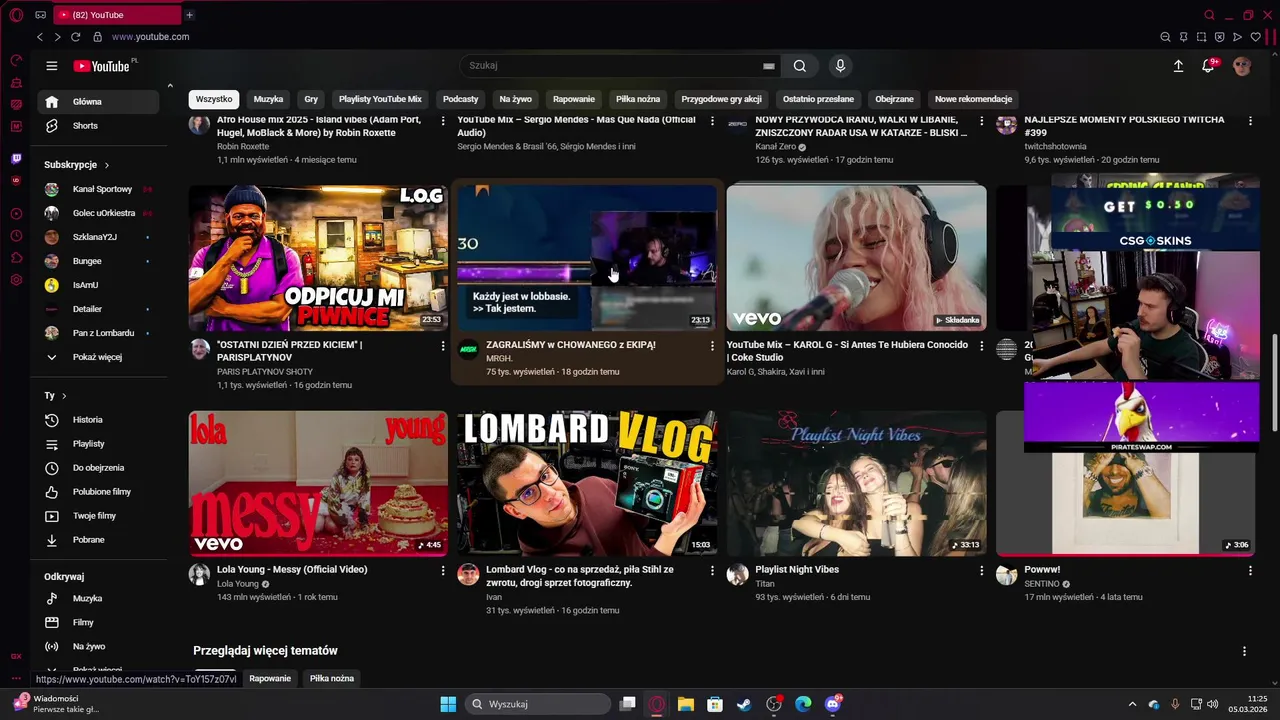Open the History clock icon in Opera sidebar
Image resolution: width=1280 pixels, height=720 pixels.
(16, 236)
